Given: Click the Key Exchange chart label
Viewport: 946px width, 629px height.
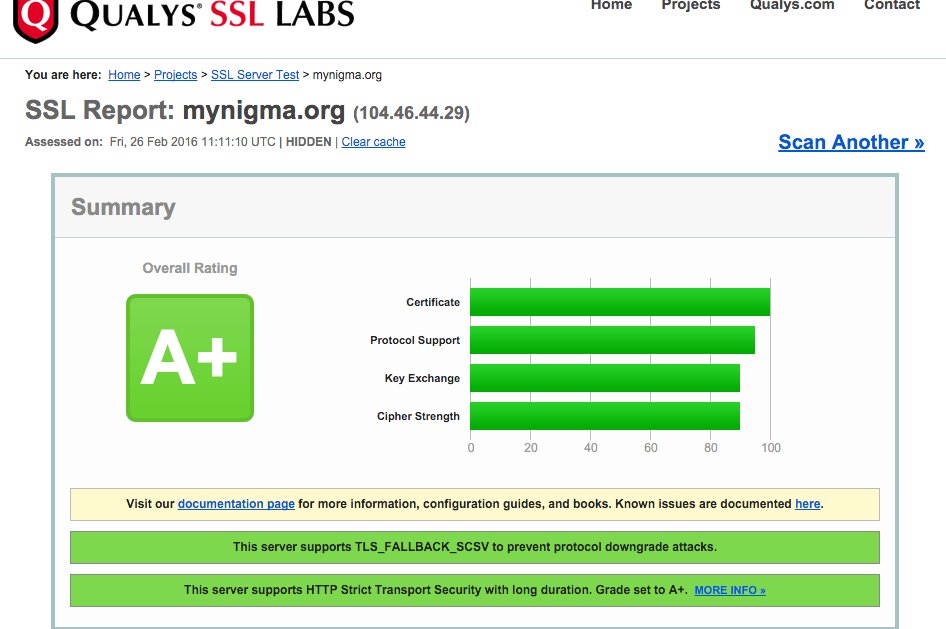Looking at the screenshot, I should 422,378.
